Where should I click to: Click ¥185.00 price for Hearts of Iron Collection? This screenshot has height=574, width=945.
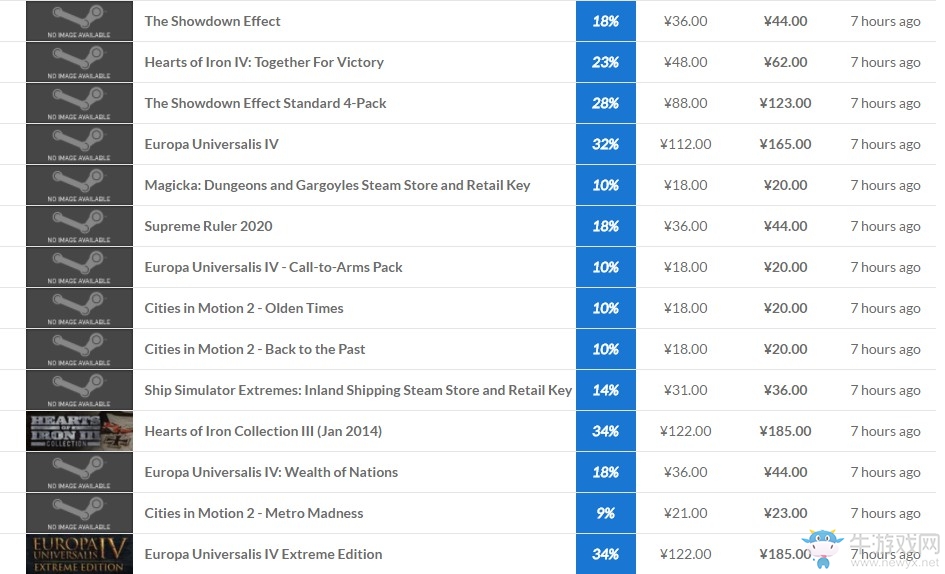(x=785, y=431)
